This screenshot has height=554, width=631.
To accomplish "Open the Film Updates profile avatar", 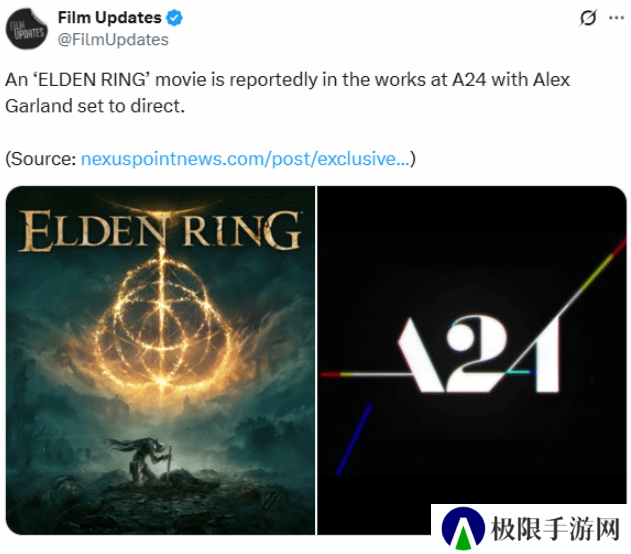I will coord(27,29).
